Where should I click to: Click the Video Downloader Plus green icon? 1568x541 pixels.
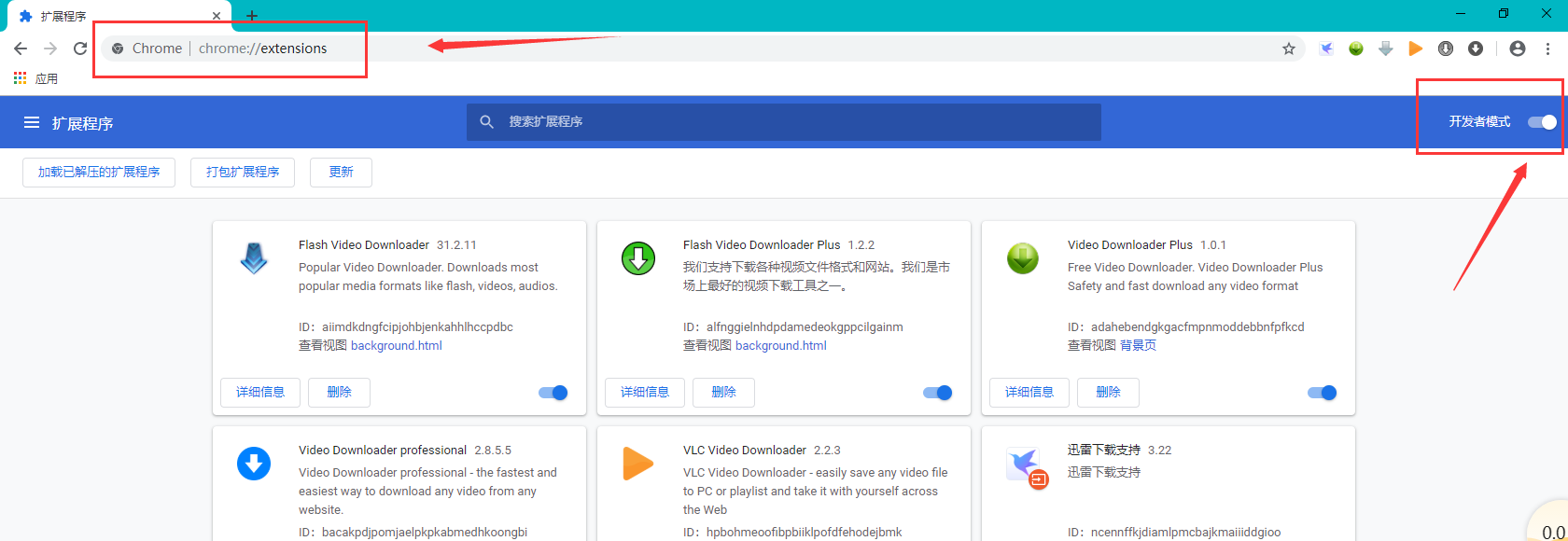pyautogui.click(x=1023, y=258)
